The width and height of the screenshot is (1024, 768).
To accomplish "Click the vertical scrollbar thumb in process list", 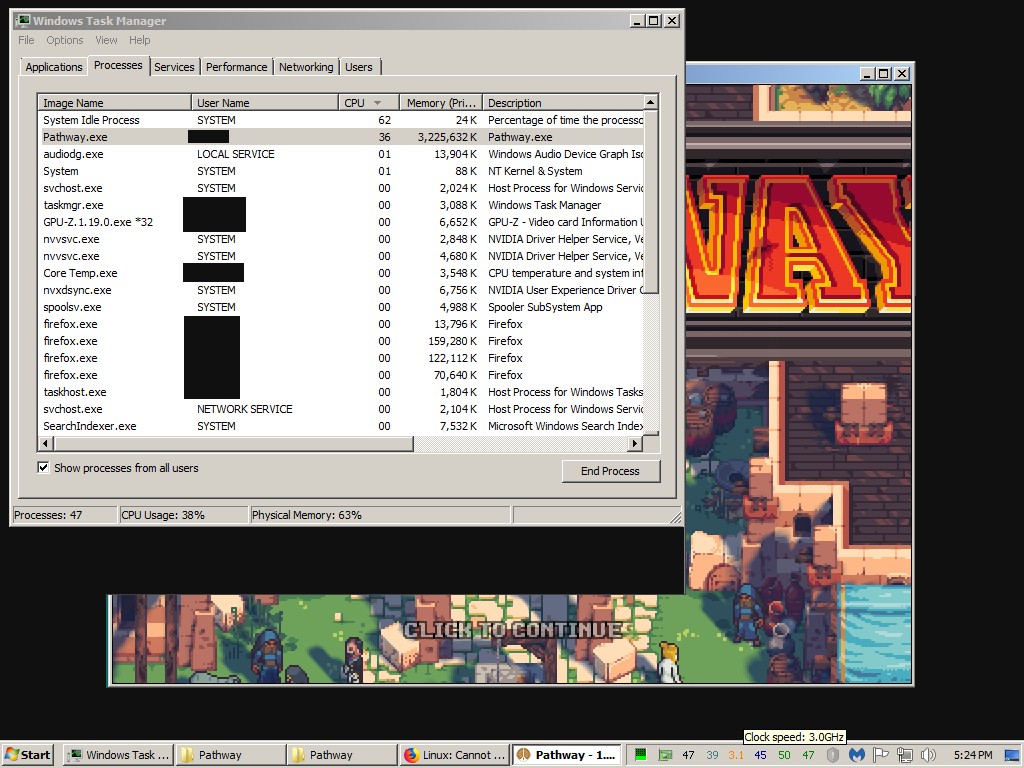I will point(650,201).
